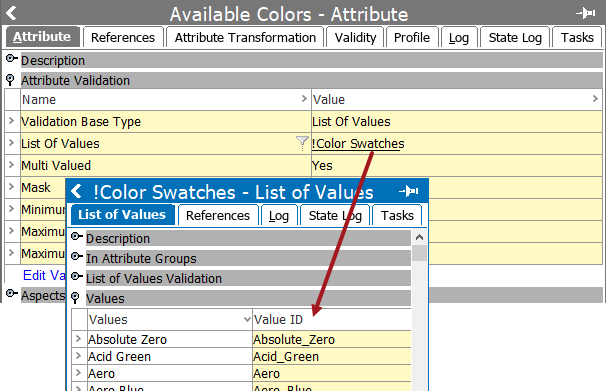Click back arrow in Available Colors header

pos(11,13)
